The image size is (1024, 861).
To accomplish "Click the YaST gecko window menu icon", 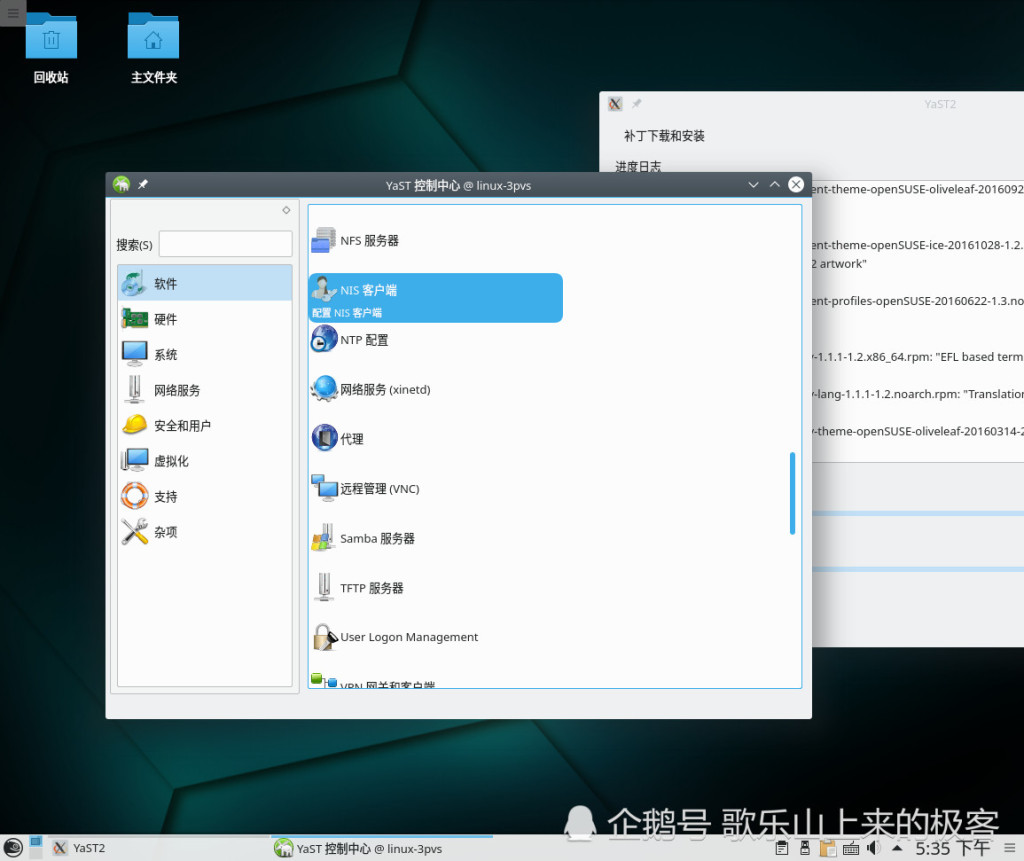I will [121, 185].
